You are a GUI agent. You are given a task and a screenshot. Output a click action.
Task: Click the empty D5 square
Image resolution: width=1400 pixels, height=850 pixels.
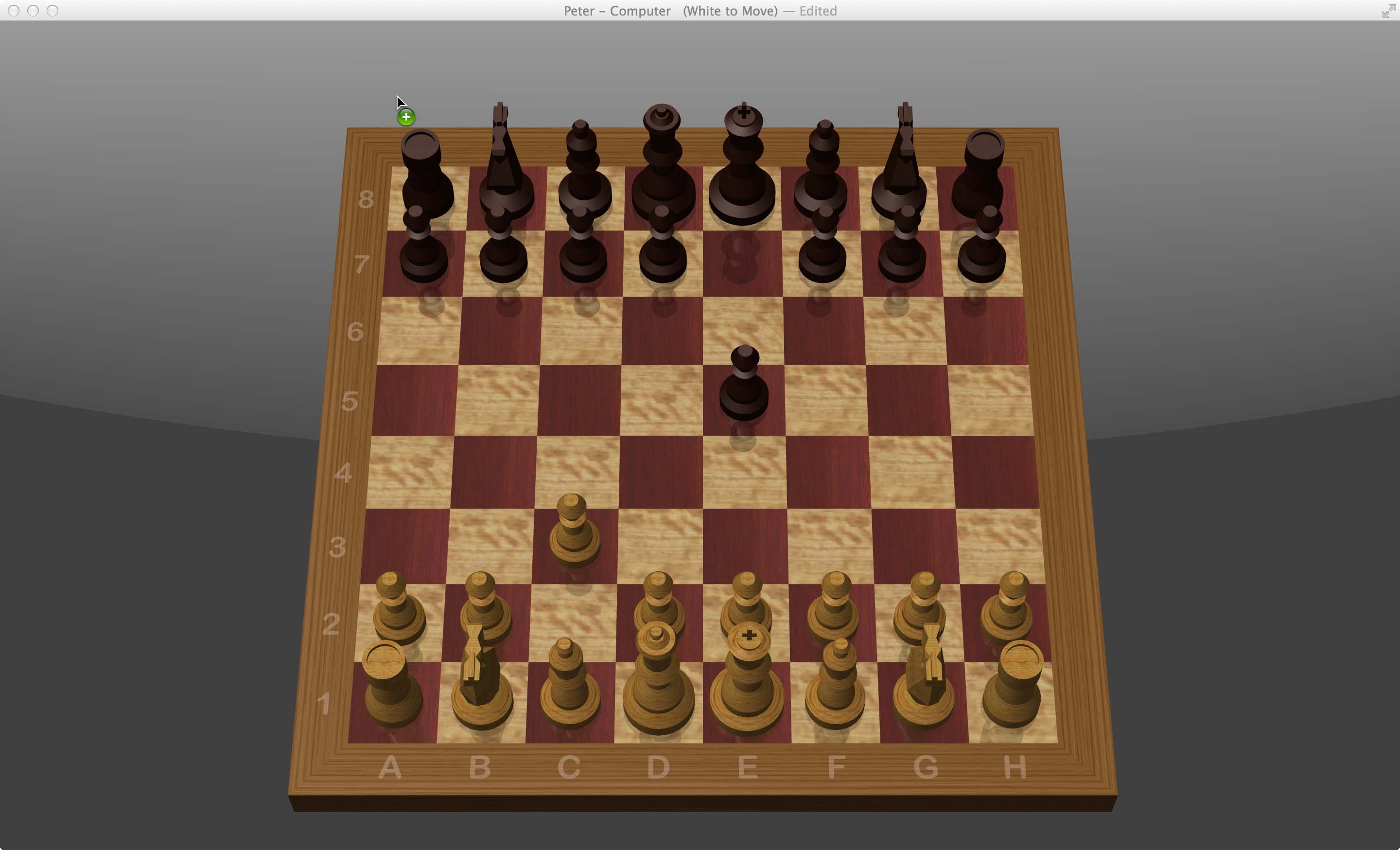pos(662,400)
